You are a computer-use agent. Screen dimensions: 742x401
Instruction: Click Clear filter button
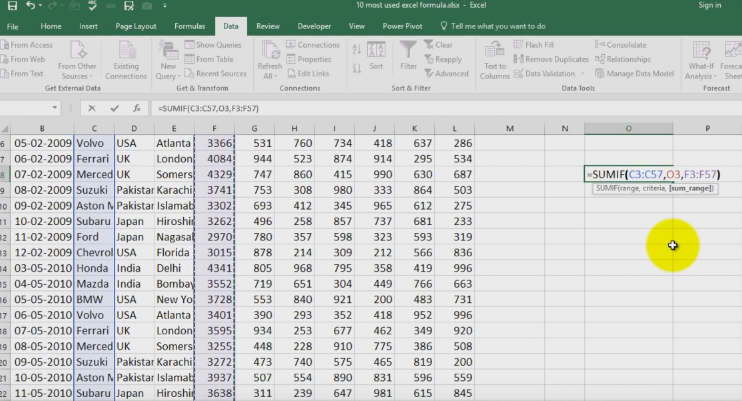[x=439, y=45]
